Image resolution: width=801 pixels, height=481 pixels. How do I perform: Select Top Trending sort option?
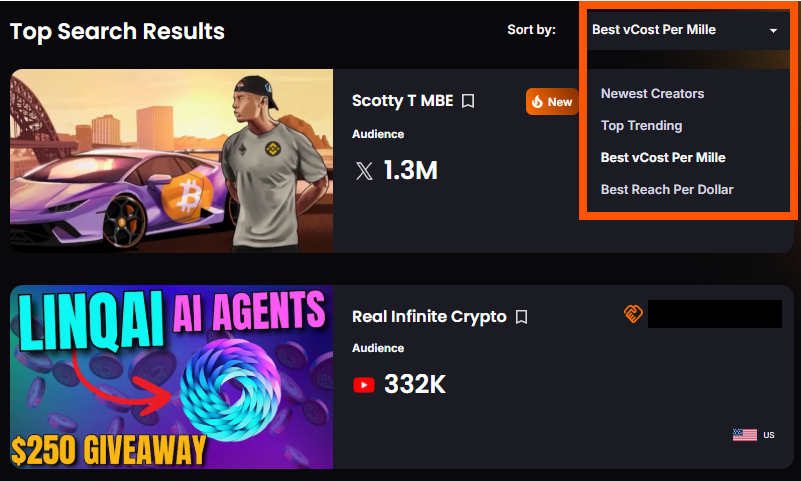pos(641,126)
